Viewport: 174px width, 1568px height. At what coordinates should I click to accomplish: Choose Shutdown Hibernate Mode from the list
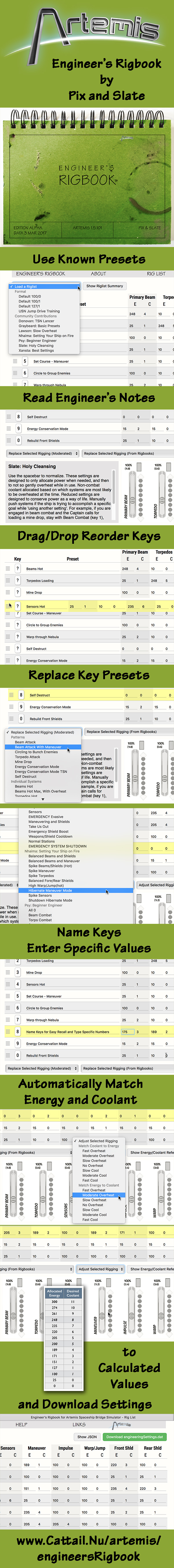[x=51, y=900]
